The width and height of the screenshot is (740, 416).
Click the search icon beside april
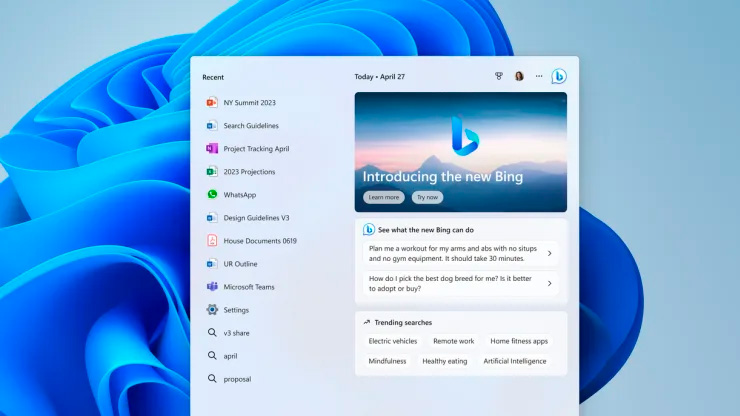[x=212, y=356]
